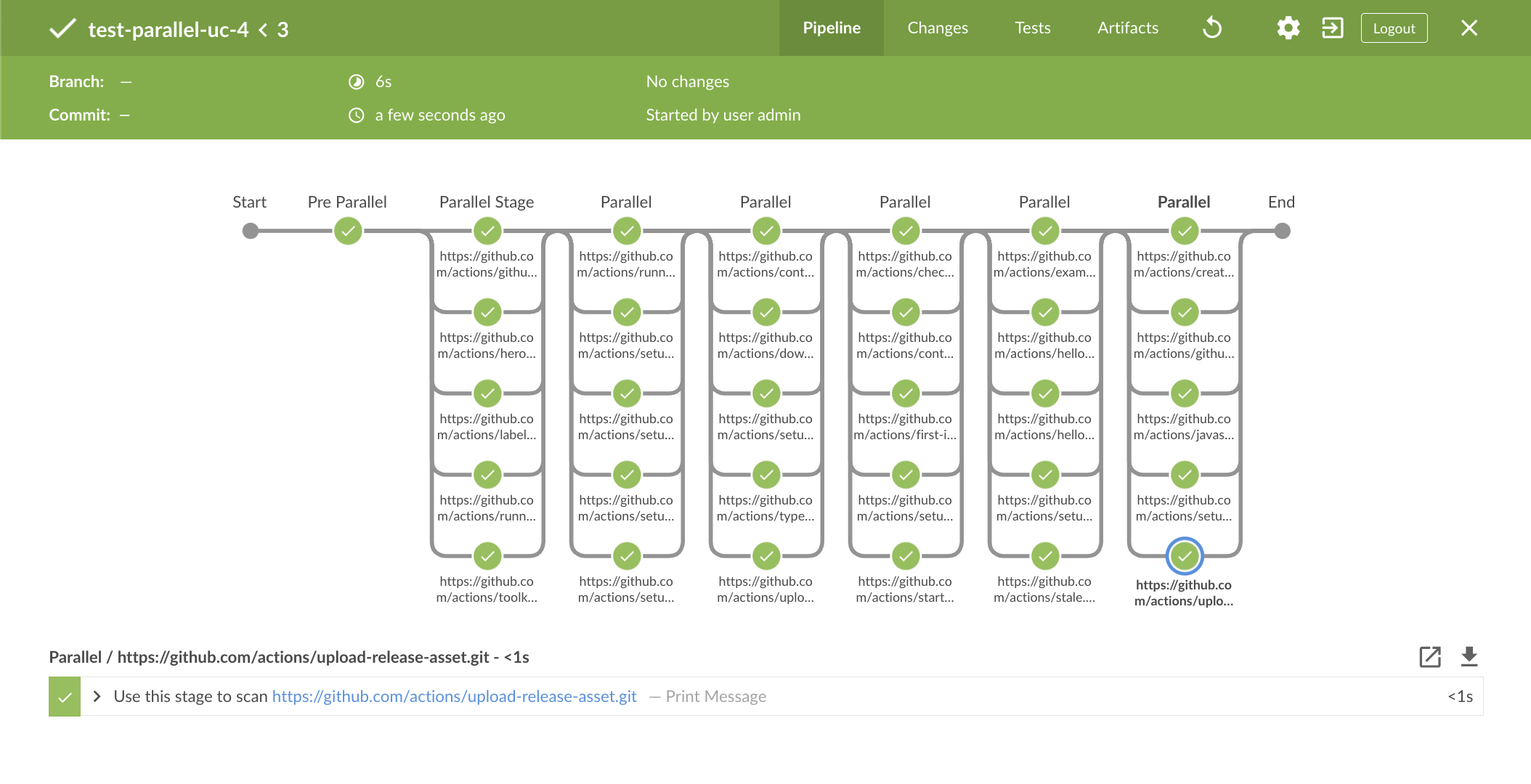
Task: Select the actions/javas... branch node
Action: pos(1185,394)
